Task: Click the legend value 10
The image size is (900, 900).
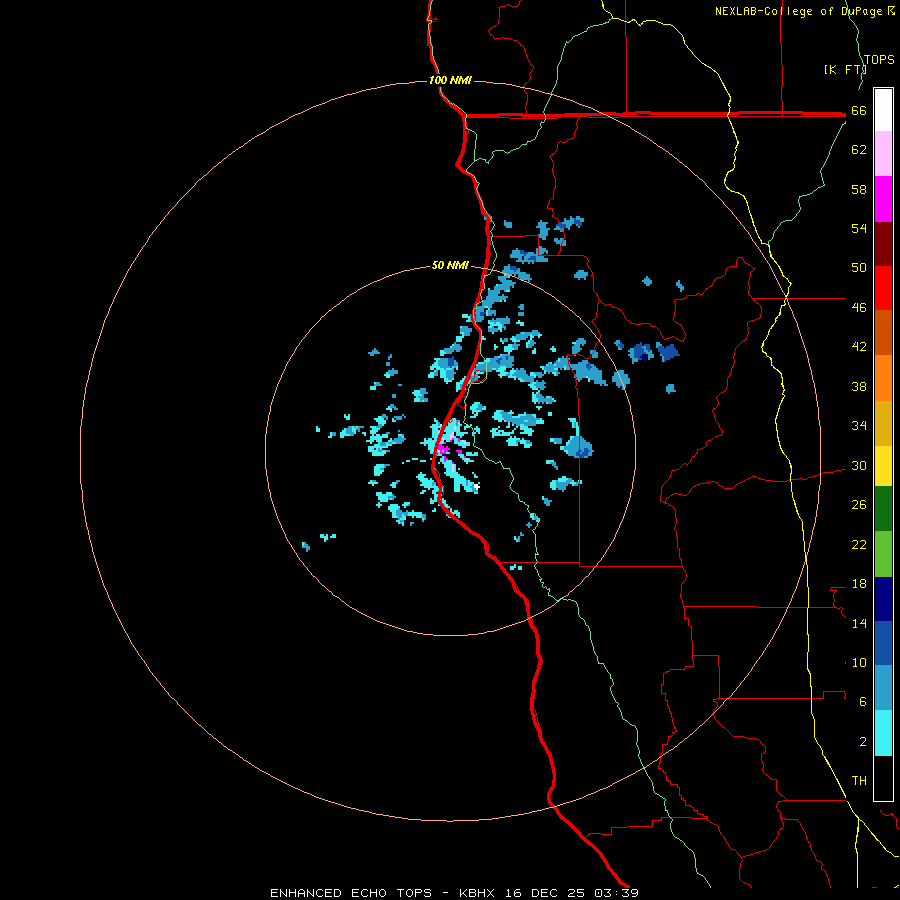Action: point(859,663)
